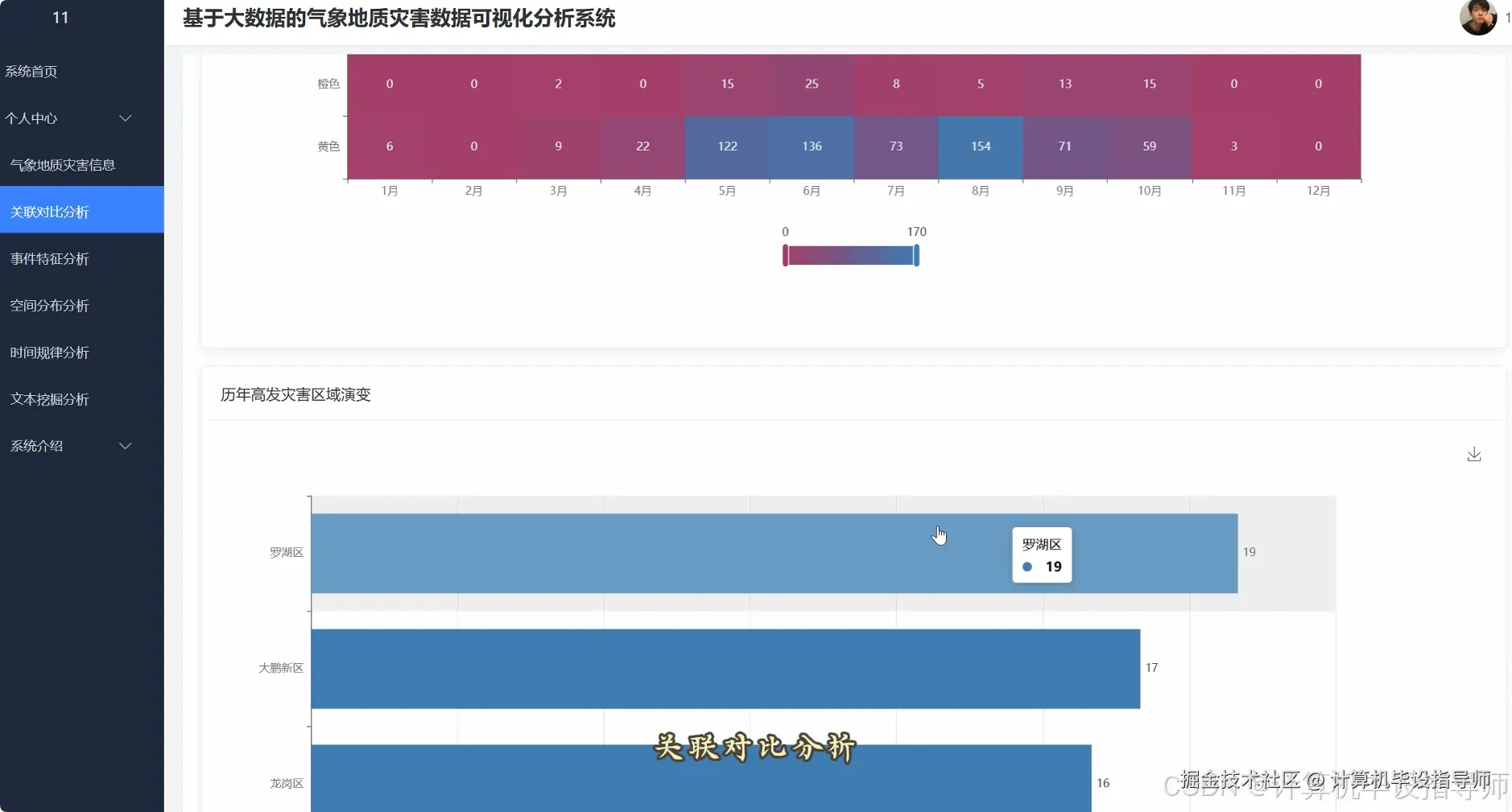Open the 空间分布分析 view

pyautogui.click(x=51, y=306)
